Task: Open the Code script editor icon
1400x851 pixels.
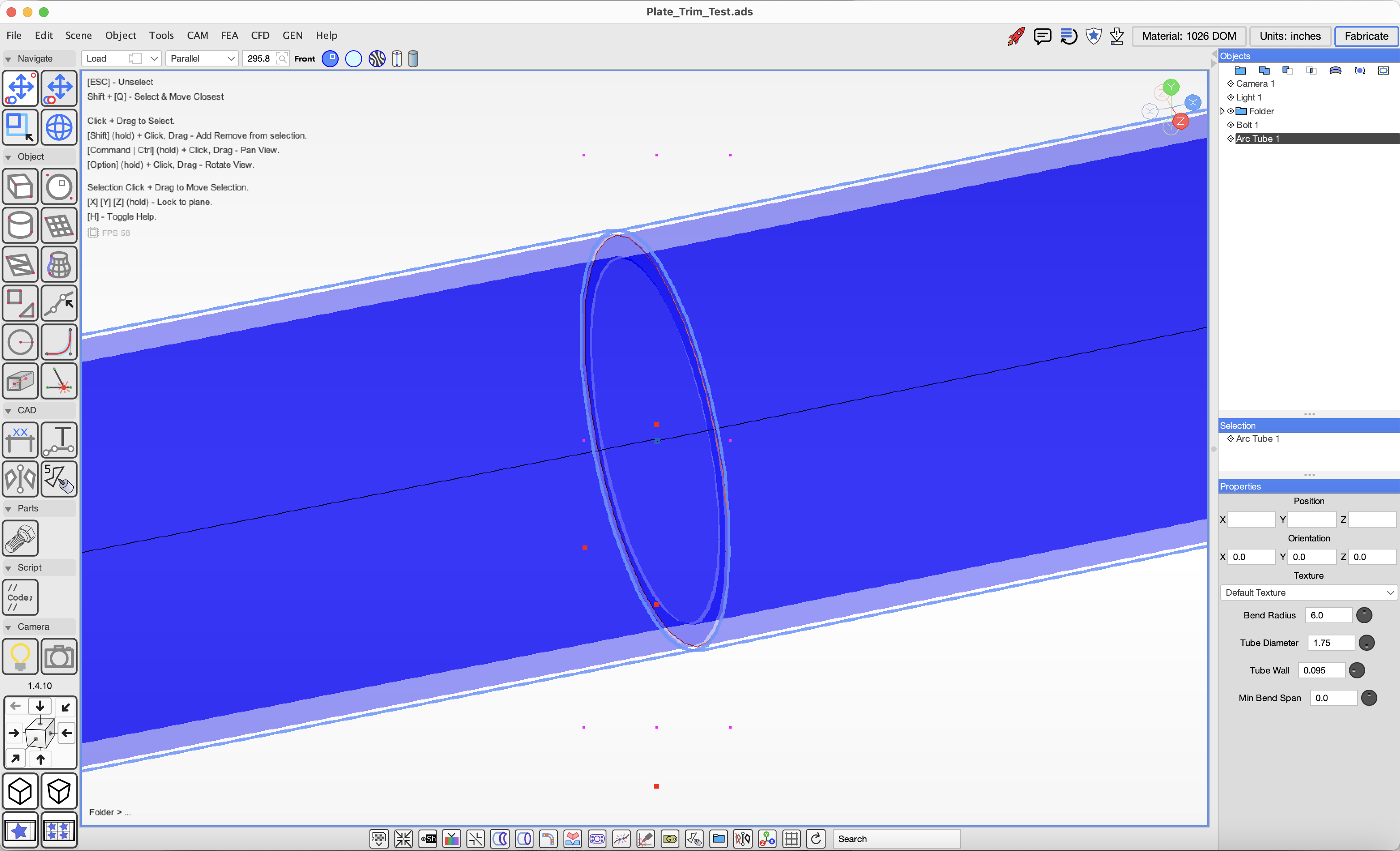Action: click(20, 597)
